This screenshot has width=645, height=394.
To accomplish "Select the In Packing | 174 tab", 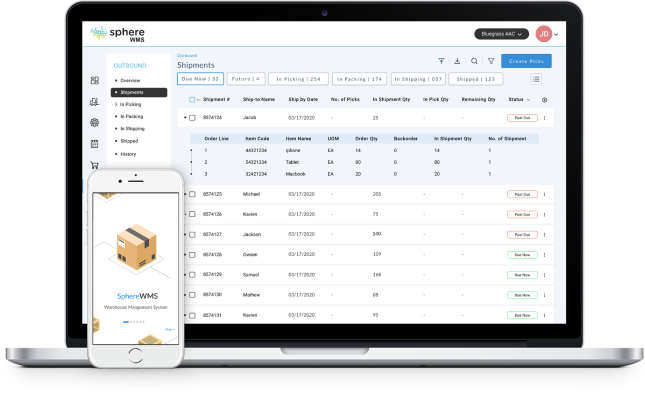I will click(x=359, y=79).
